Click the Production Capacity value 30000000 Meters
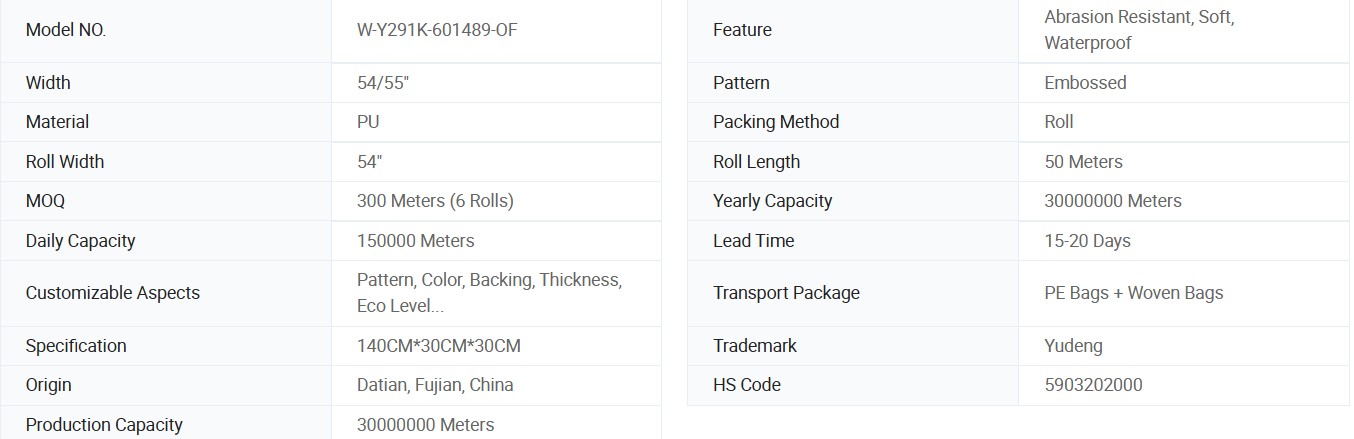This screenshot has height=439, width=1354. coord(426,425)
